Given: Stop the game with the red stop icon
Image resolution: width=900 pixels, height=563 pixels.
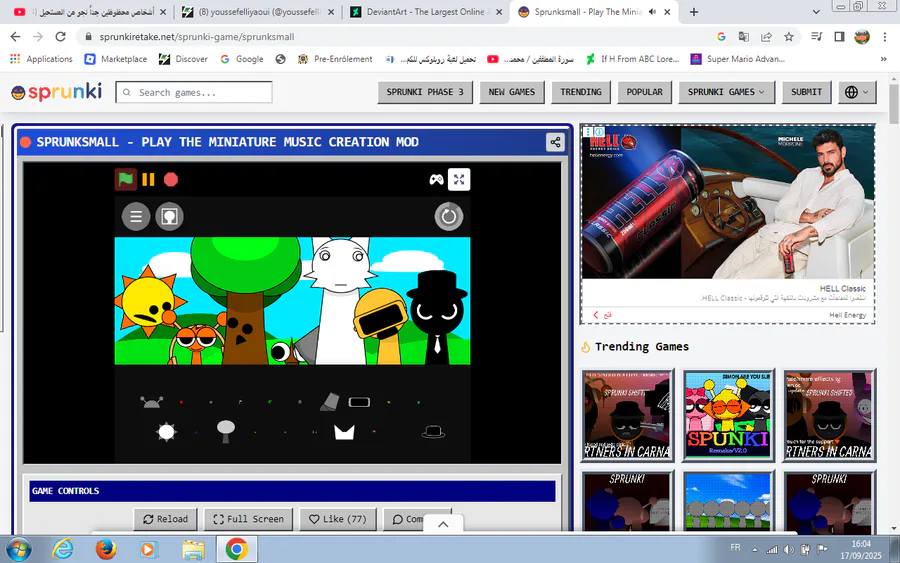Looking at the screenshot, I should click(171, 180).
